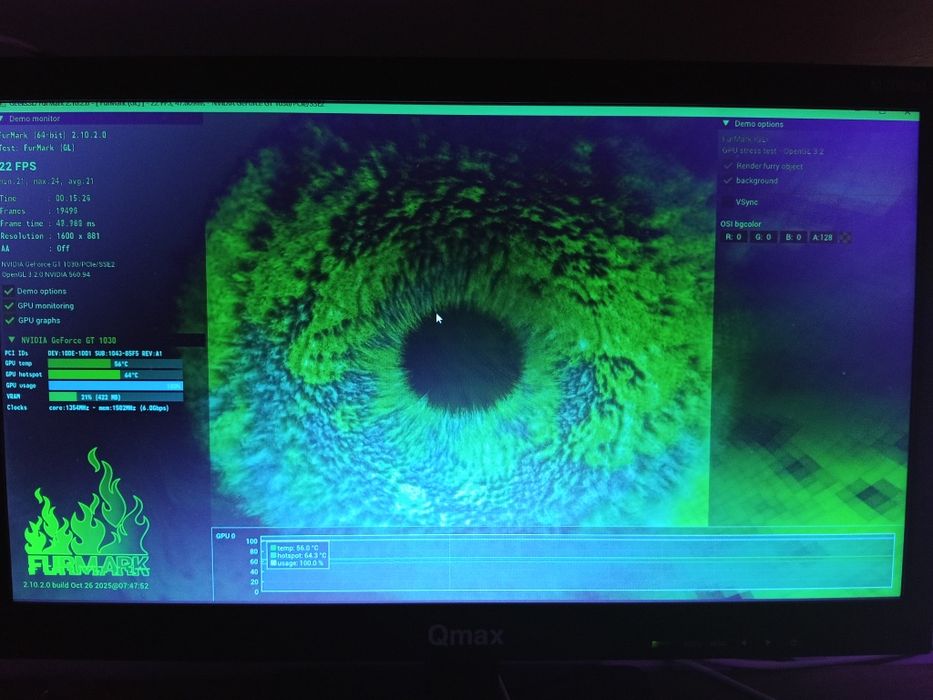The height and width of the screenshot is (700, 933).
Task: Click the R: 0 color field
Action: (733, 237)
